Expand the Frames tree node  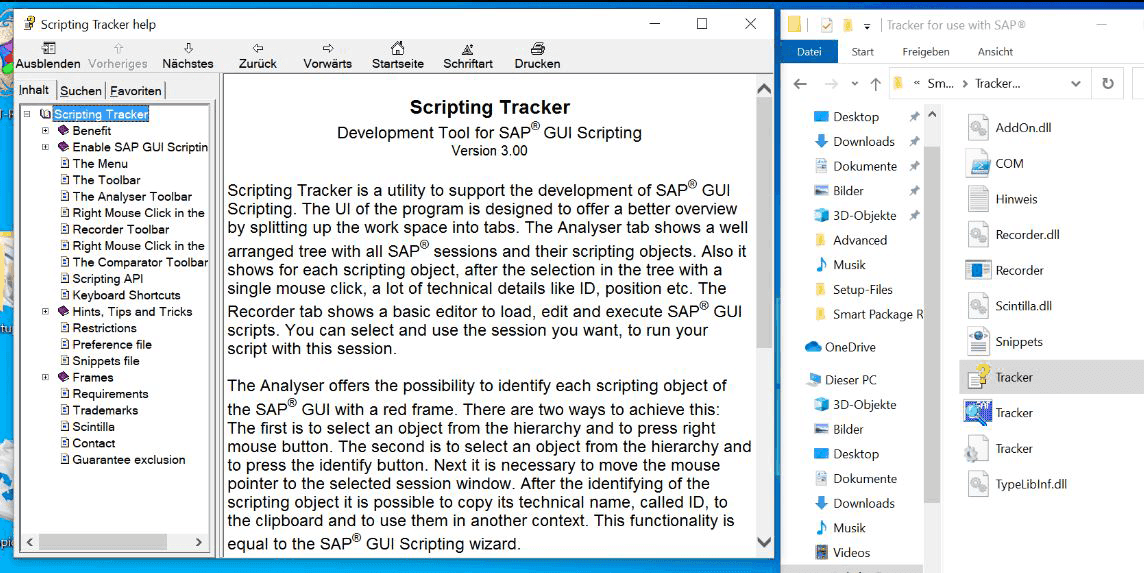tap(45, 377)
